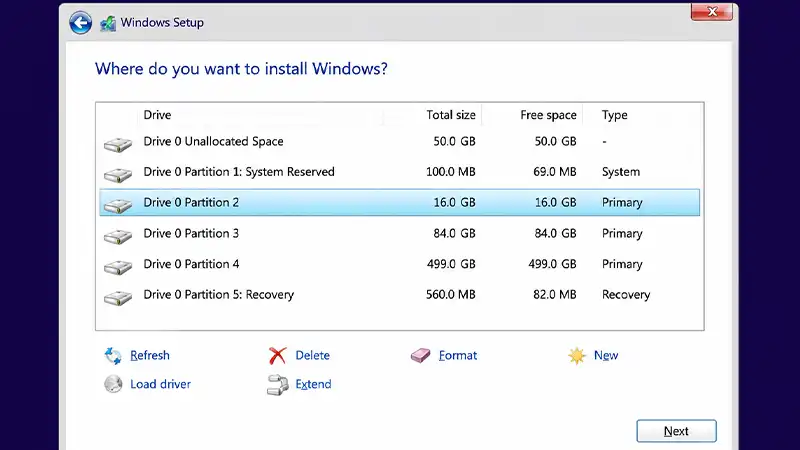Click the red X Delete icon
This screenshot has width=800, height=450.
[x=278, y=356]
